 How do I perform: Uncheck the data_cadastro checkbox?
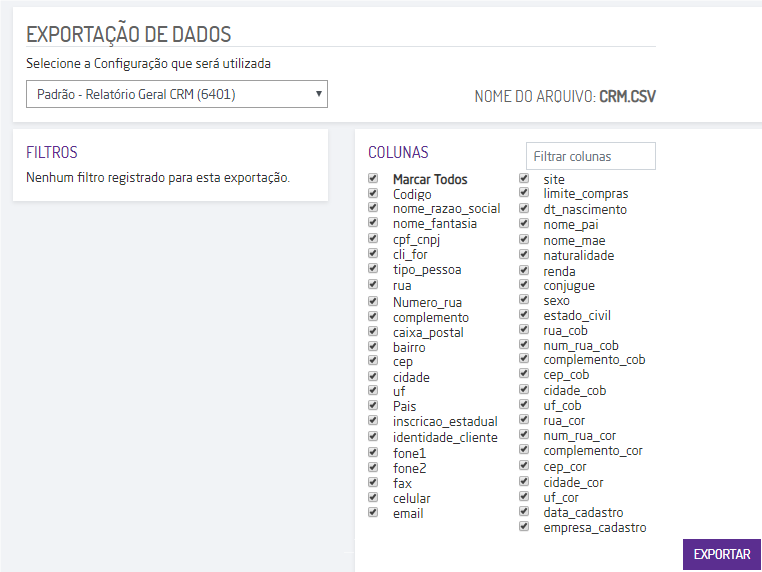(x=524, y=512)
